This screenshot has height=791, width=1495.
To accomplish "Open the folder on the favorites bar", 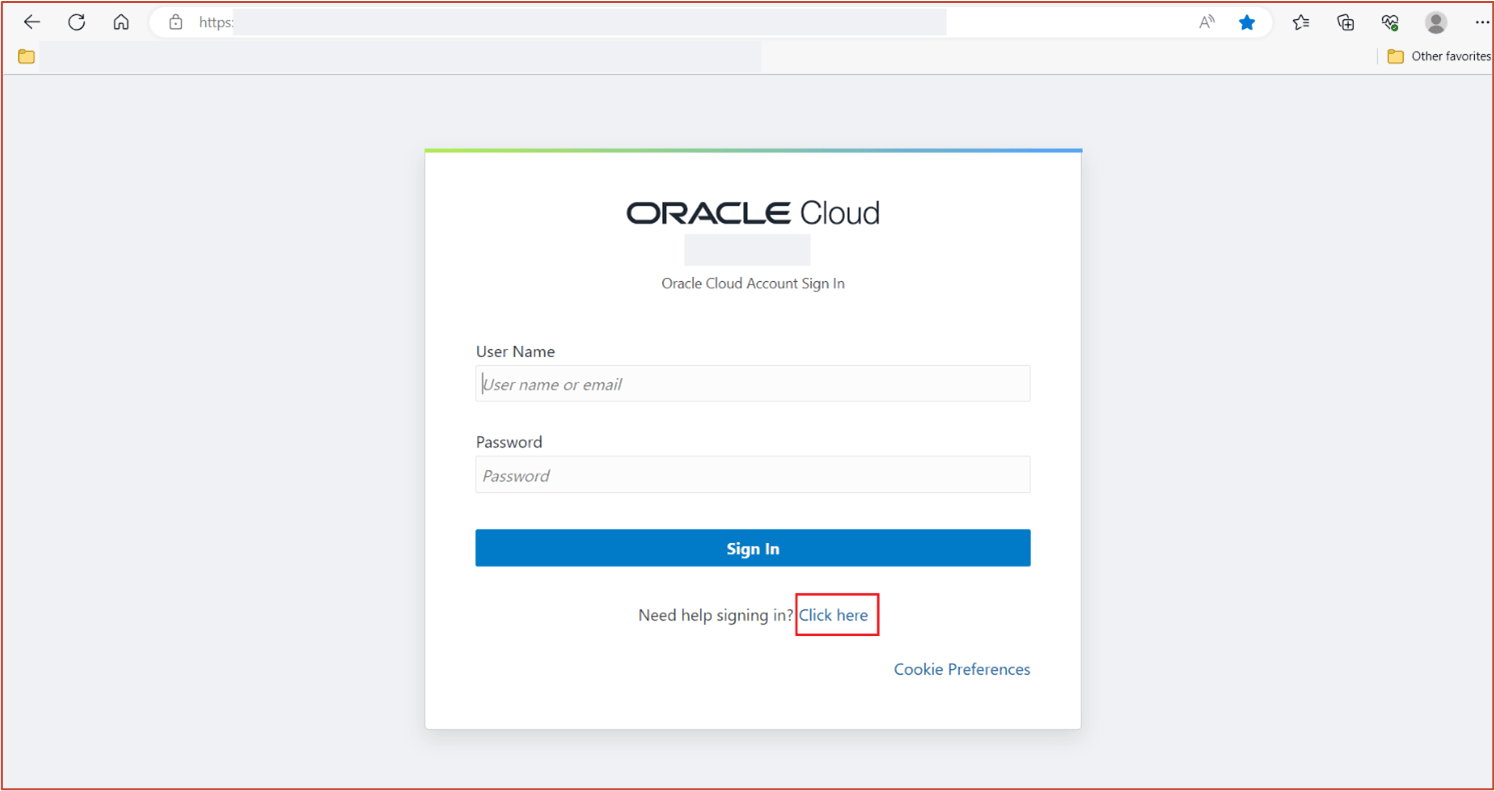I will click(25, 56).
